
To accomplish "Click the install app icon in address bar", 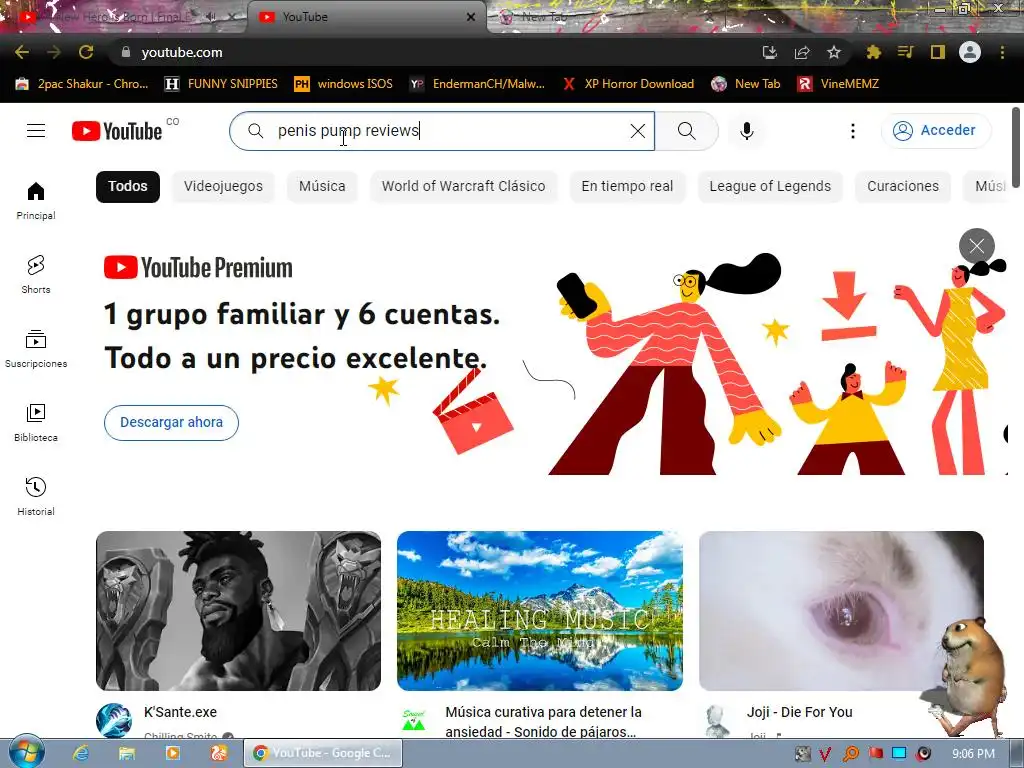I will click(770, 52).
